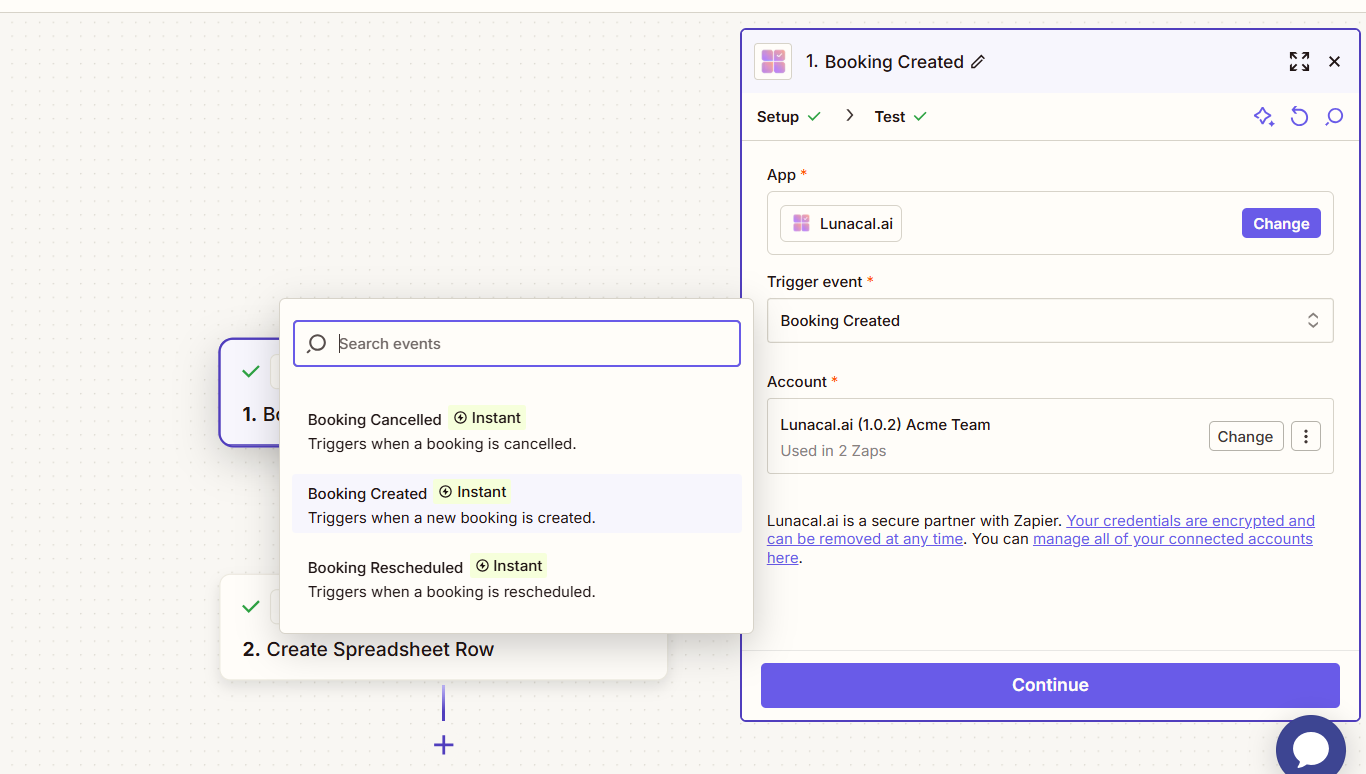Click Instant badge beside Booking Cancelled
The height and width of the screenshot is (774, 1366).
tap(487, 418)
